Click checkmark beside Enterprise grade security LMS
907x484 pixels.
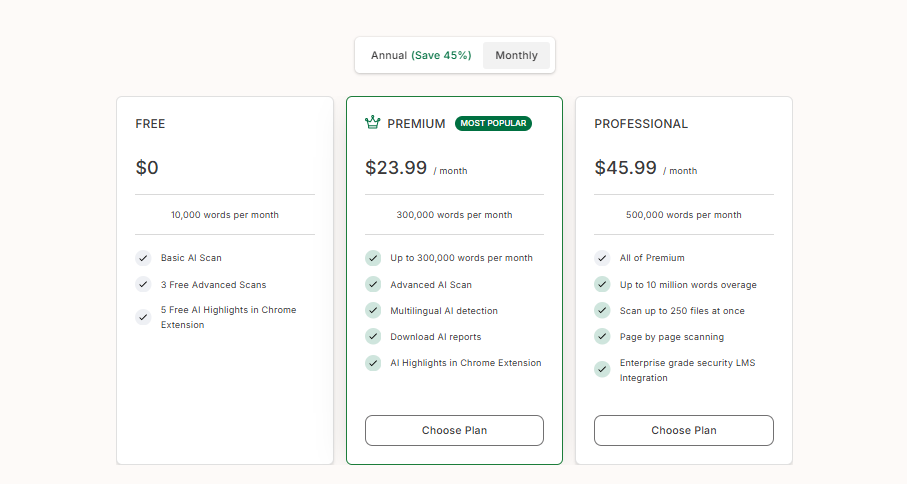602,370
